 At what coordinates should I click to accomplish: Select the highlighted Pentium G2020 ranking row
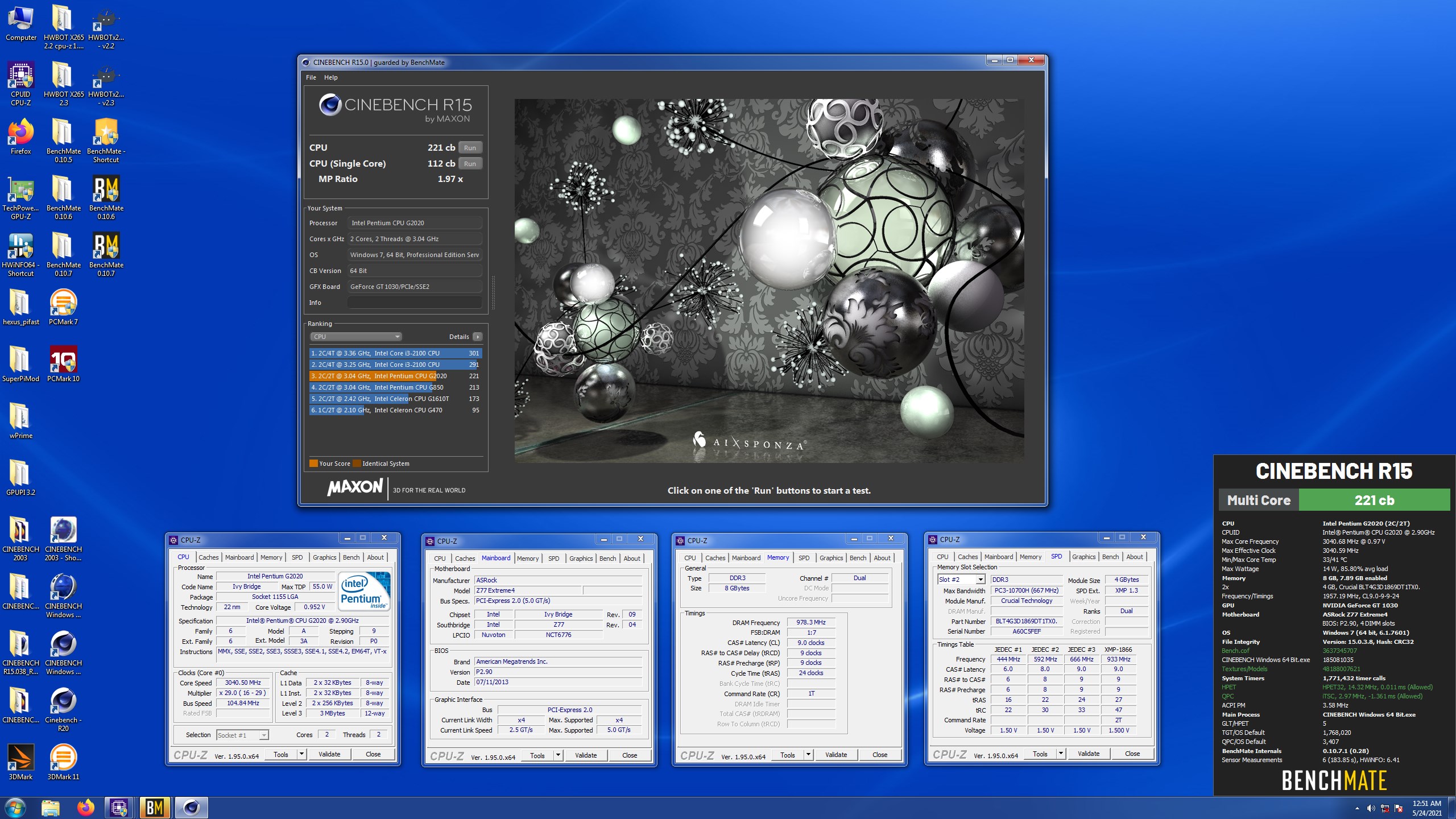click(395, 376)
